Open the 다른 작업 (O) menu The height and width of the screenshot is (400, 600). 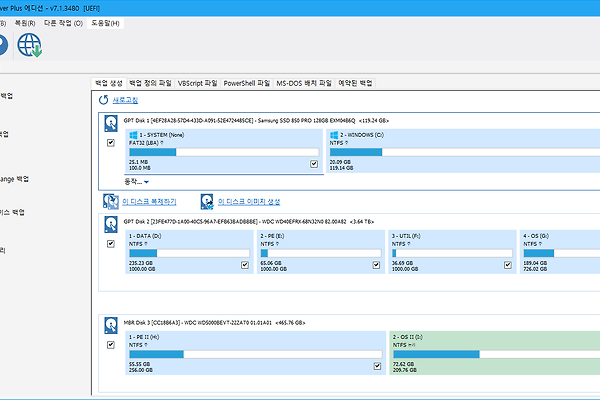click(x=64, y=22)
